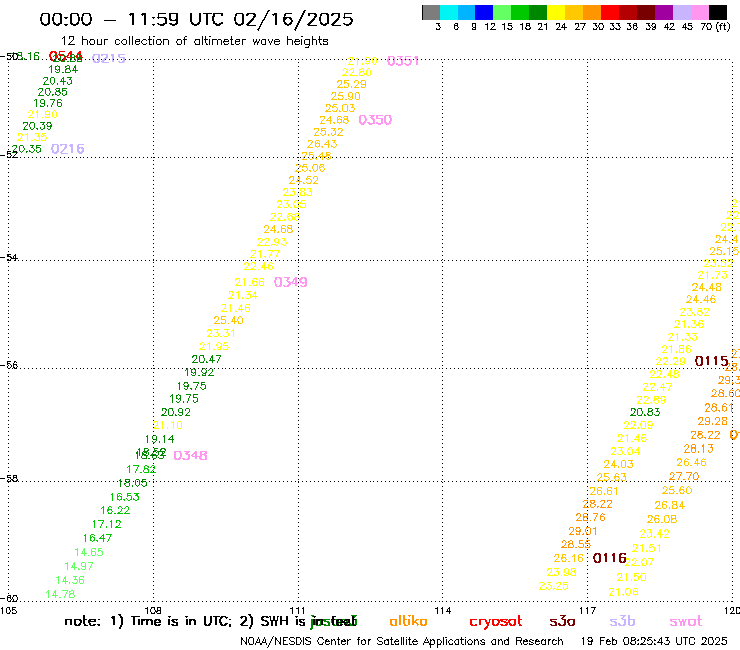Select the 21.35 wave height value
740x650 pixels.
[32, 137]
